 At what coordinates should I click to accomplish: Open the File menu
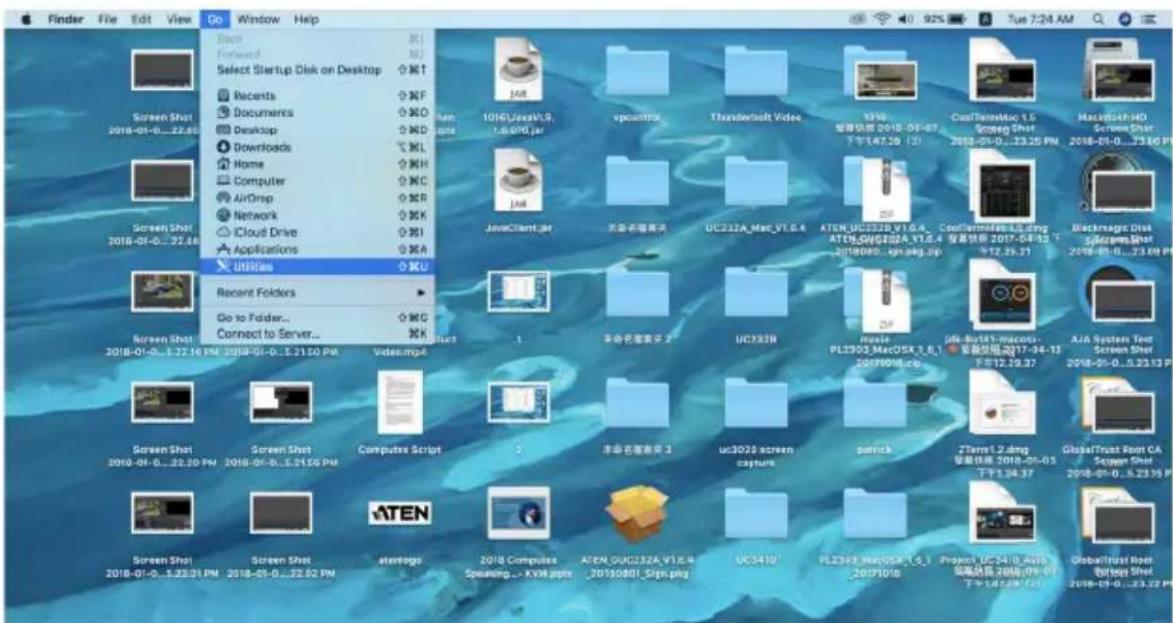(108, 19)
